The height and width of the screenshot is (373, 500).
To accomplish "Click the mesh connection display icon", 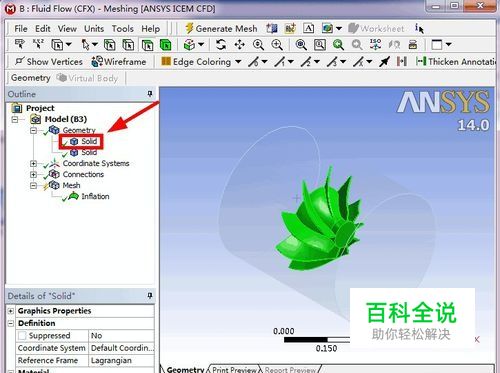I will pyautogui.click(x=402, y=62).
